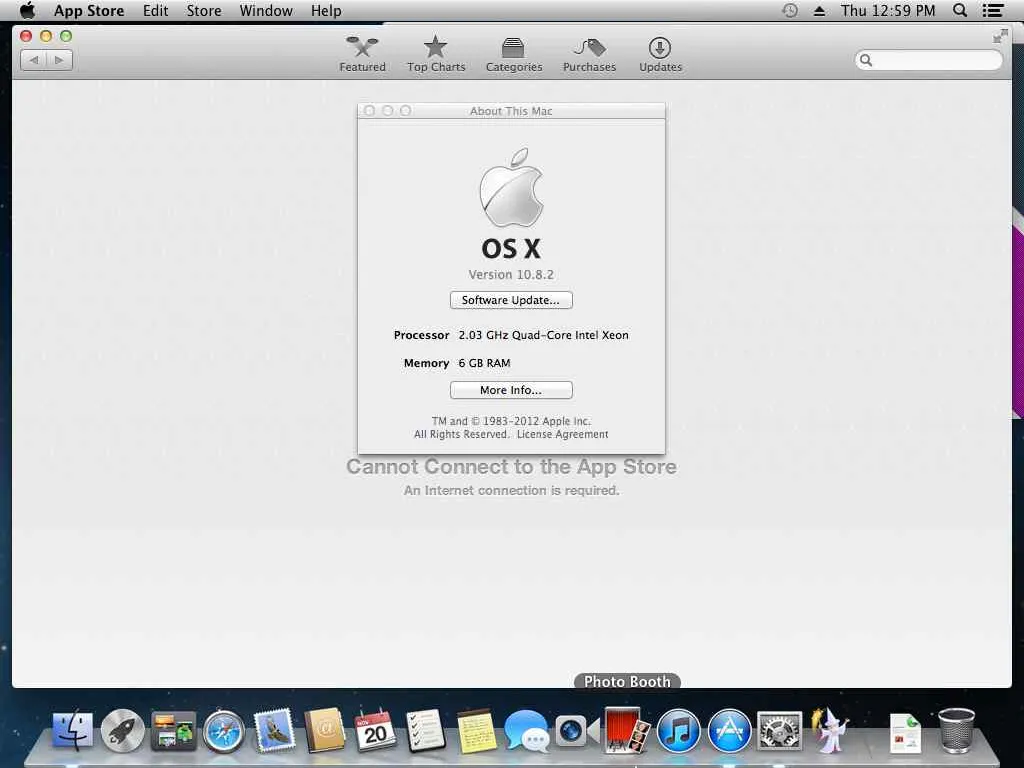
Task: Open the Help menu
Action: coord(326,10)
